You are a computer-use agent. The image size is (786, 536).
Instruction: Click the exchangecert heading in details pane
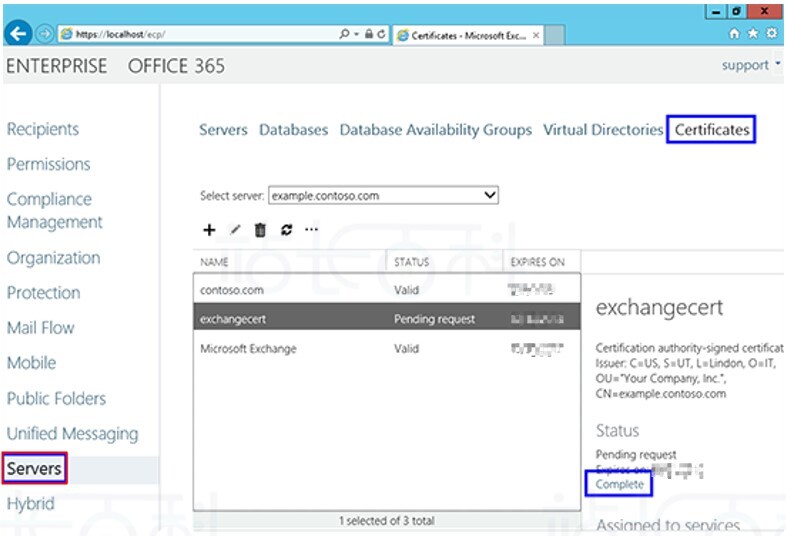[659, 307]
